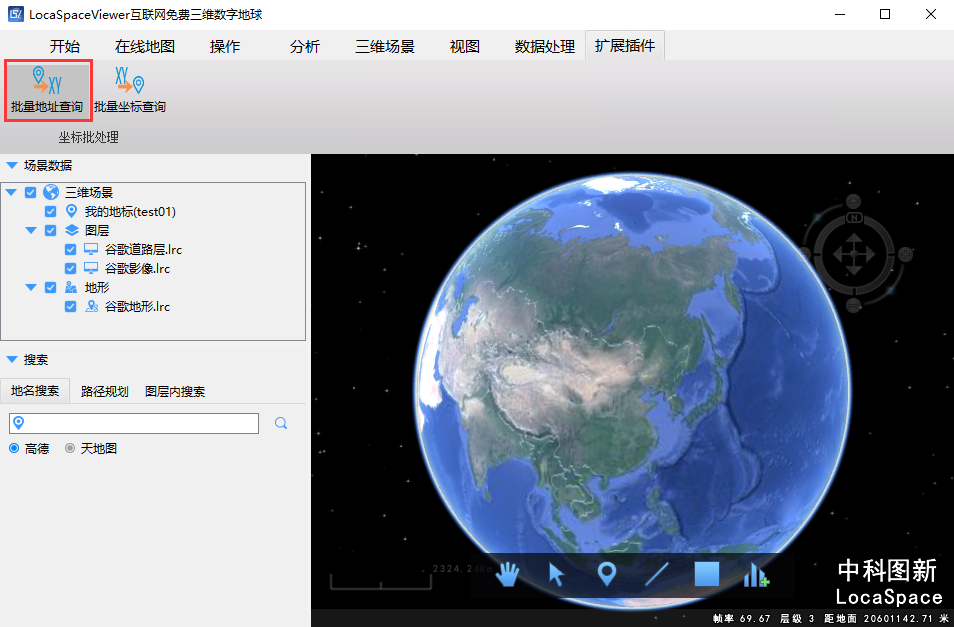Toggle the 谷歌道路层.lrc layer checkbox
Image resolution: width=954 pixels, height=627 pixels.
pyautogui.click(x=71, y=250)
